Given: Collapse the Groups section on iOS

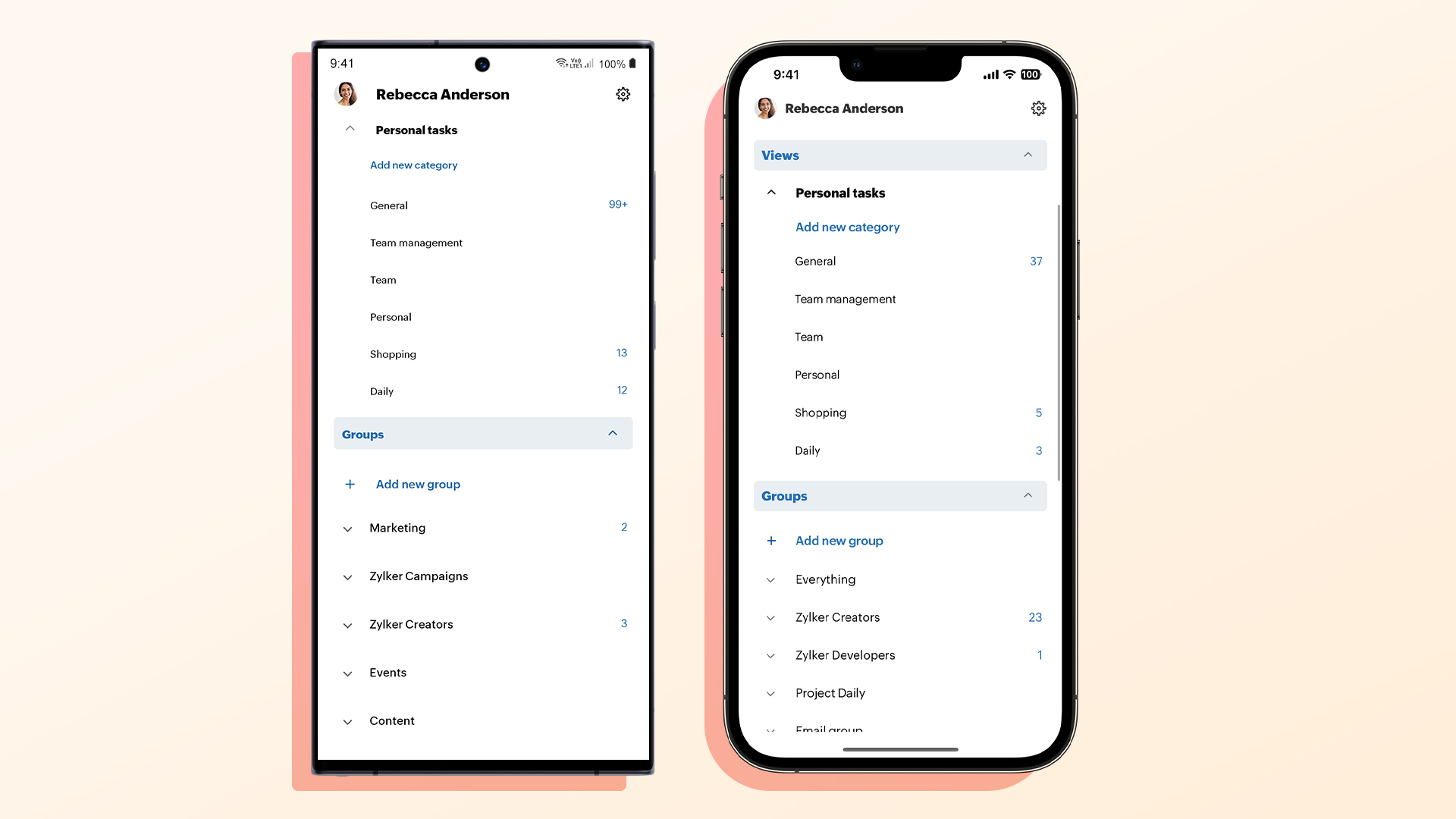Looking at the screenshot, I should 1029,495.
